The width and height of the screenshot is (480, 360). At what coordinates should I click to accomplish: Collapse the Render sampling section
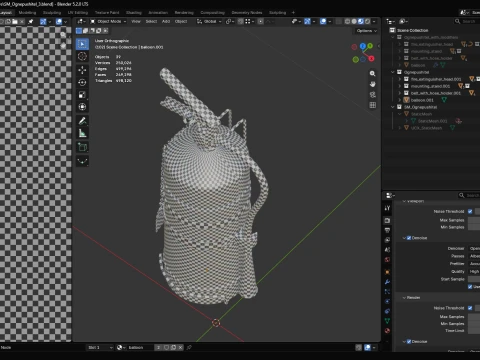click(x=404, y=298)
